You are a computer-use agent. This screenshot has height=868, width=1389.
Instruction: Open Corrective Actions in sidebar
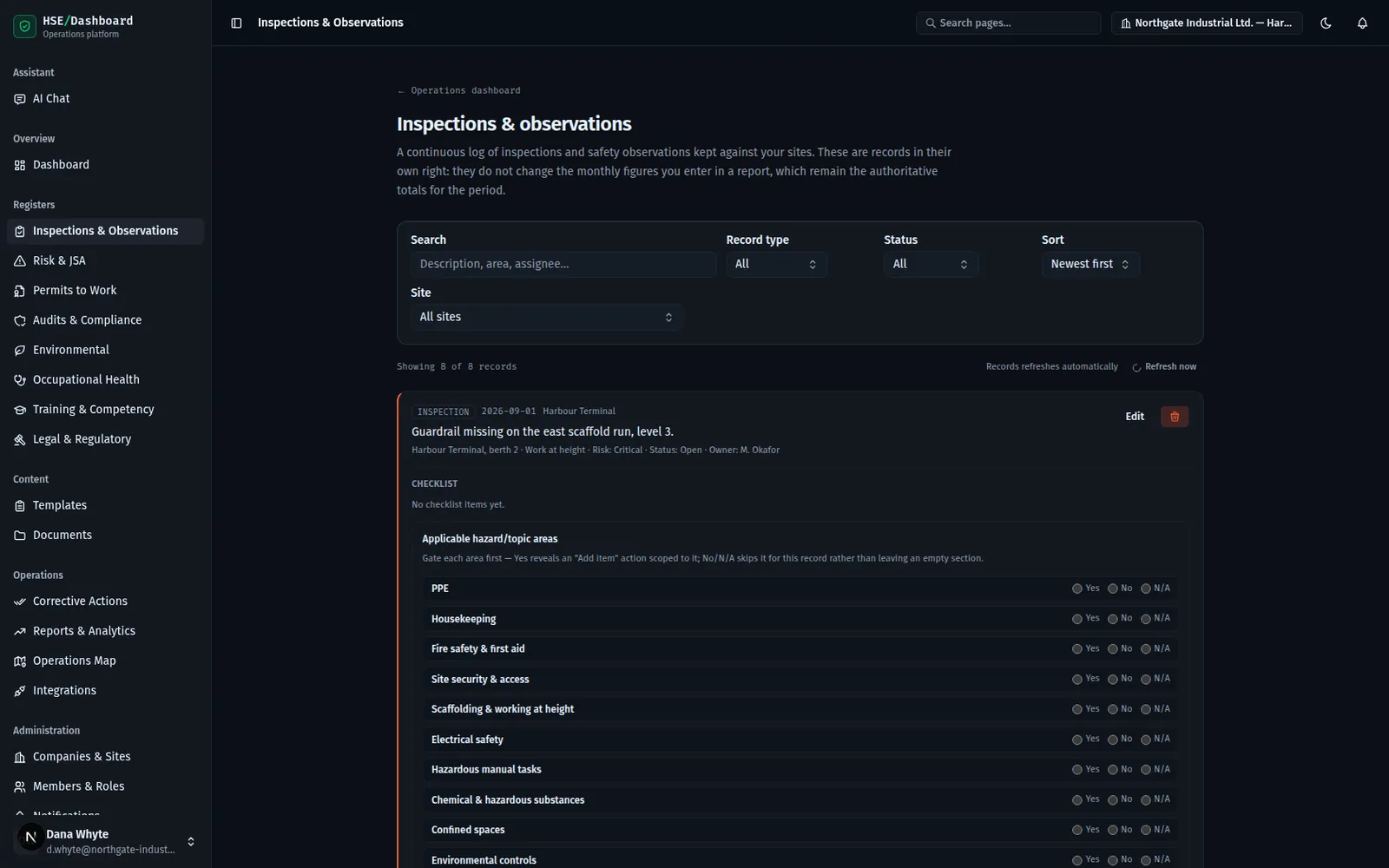(106, 602)
